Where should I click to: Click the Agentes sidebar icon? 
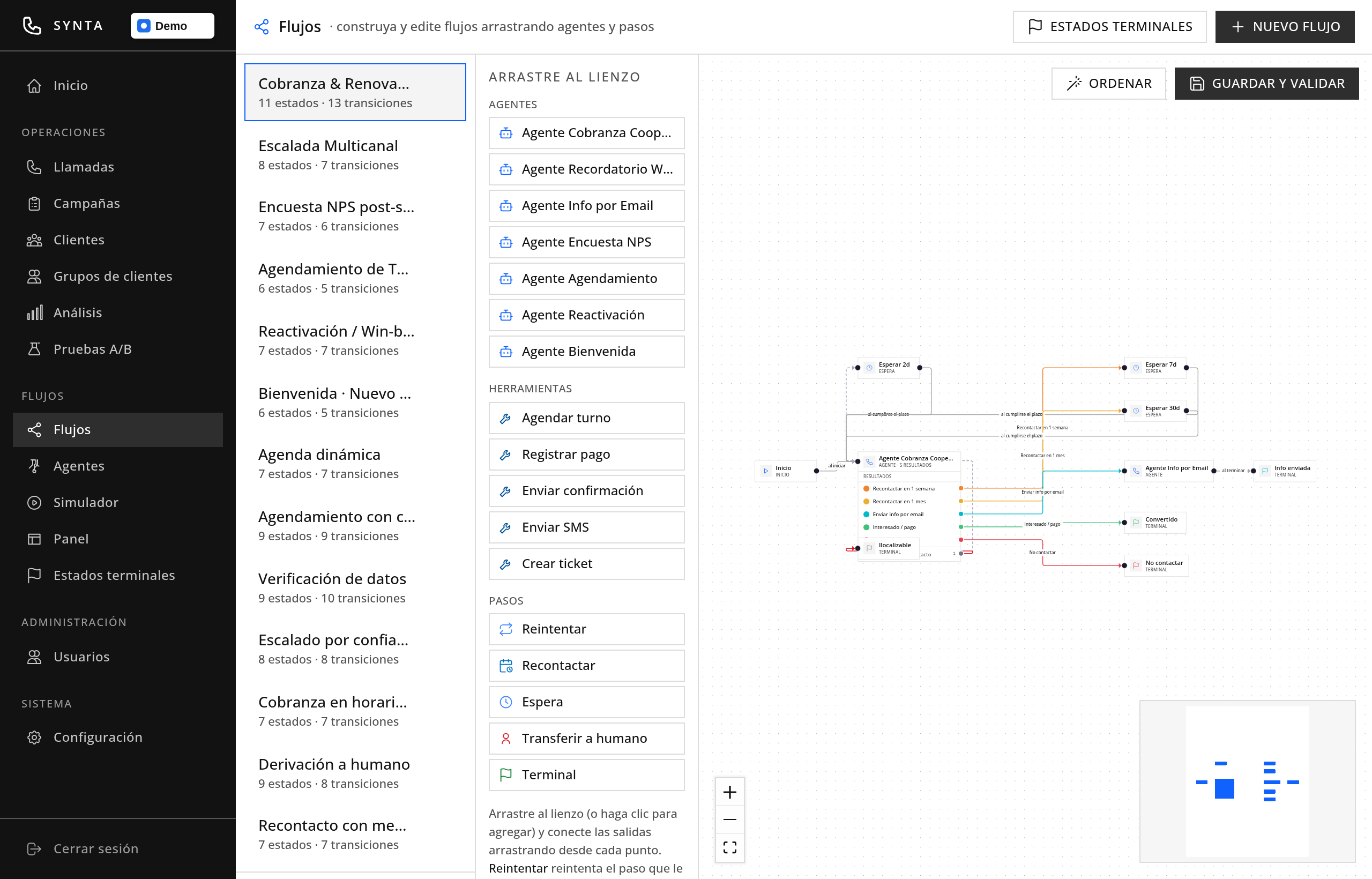click(x=34, y=466)
